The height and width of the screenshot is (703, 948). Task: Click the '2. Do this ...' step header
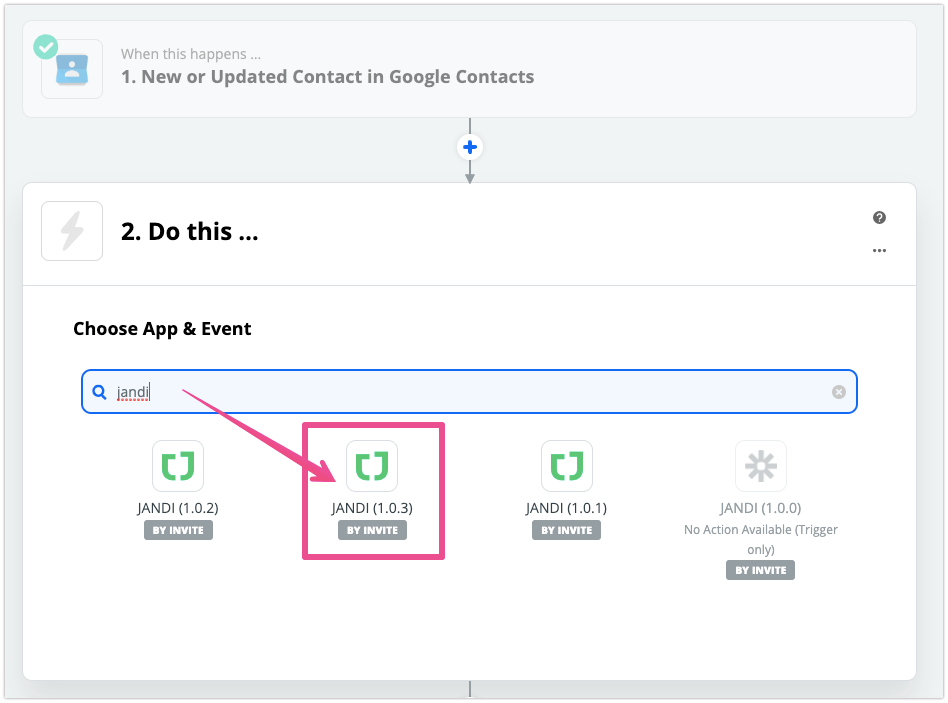pos(190,232)
